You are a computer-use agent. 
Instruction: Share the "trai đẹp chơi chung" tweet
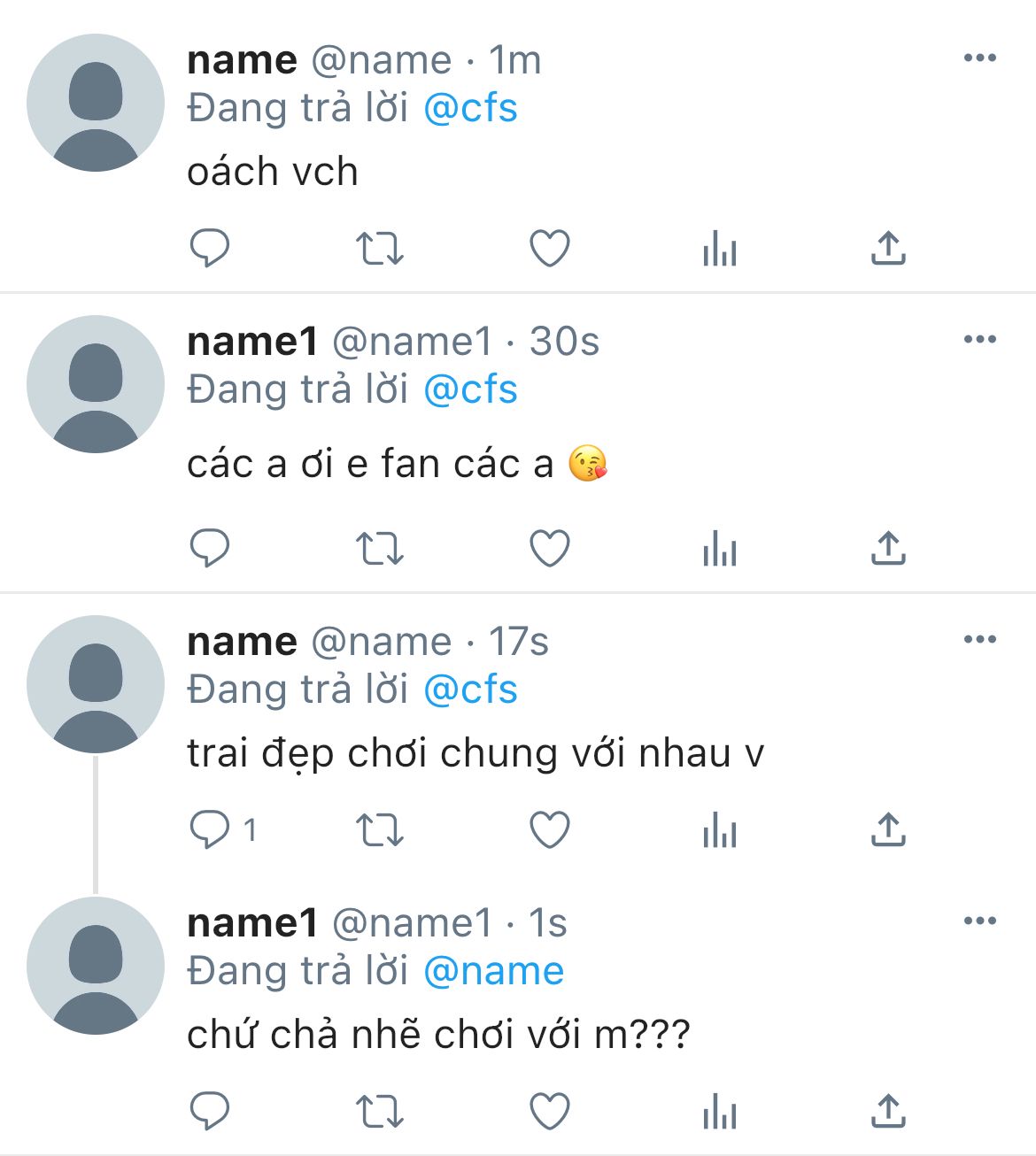(x=888, y=830)
